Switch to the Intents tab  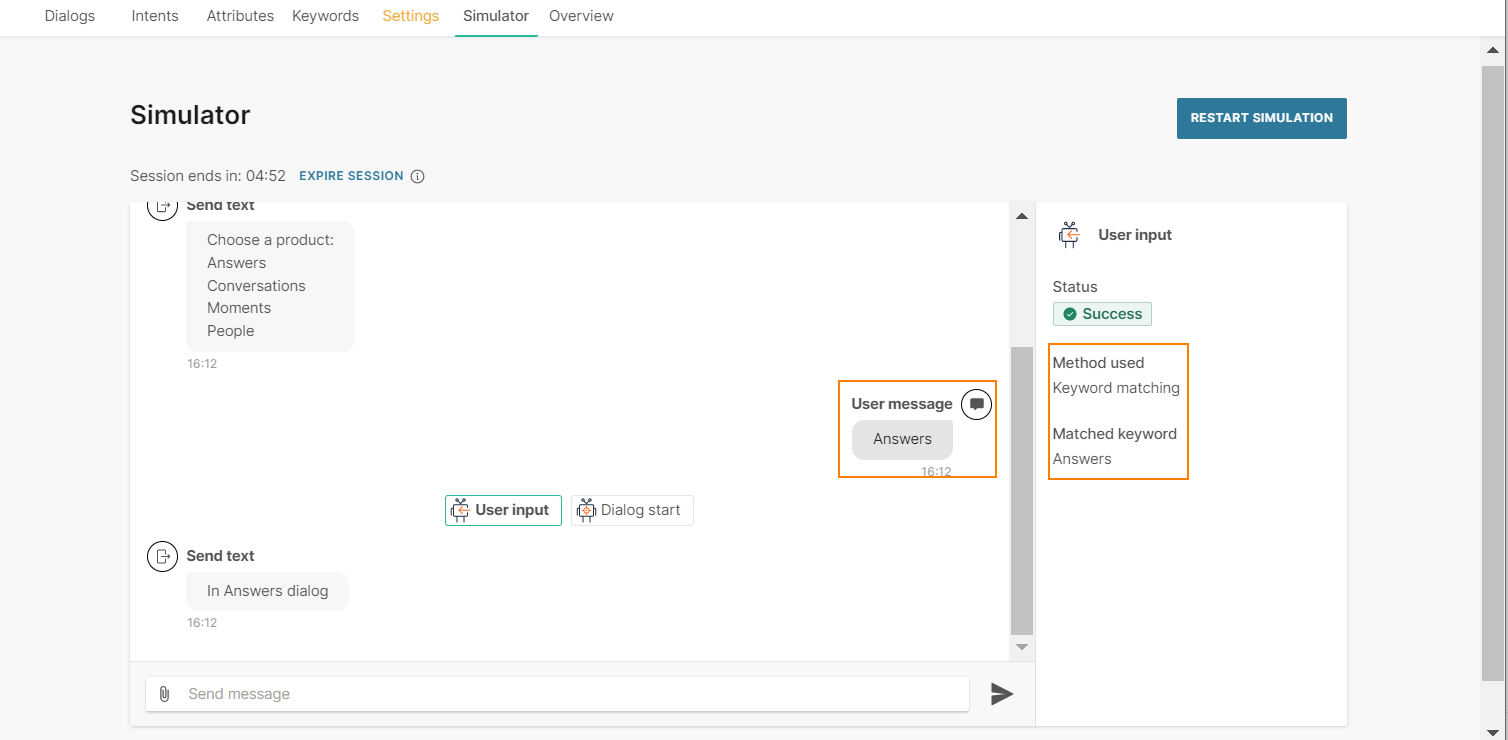coord(155,16)
